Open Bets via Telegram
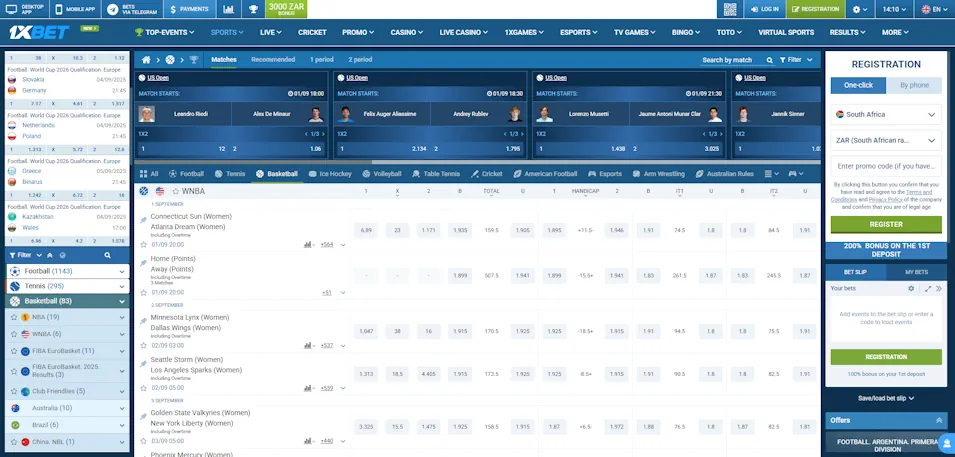Viewport: 955px width, 457px height. [x=132, y=9]
